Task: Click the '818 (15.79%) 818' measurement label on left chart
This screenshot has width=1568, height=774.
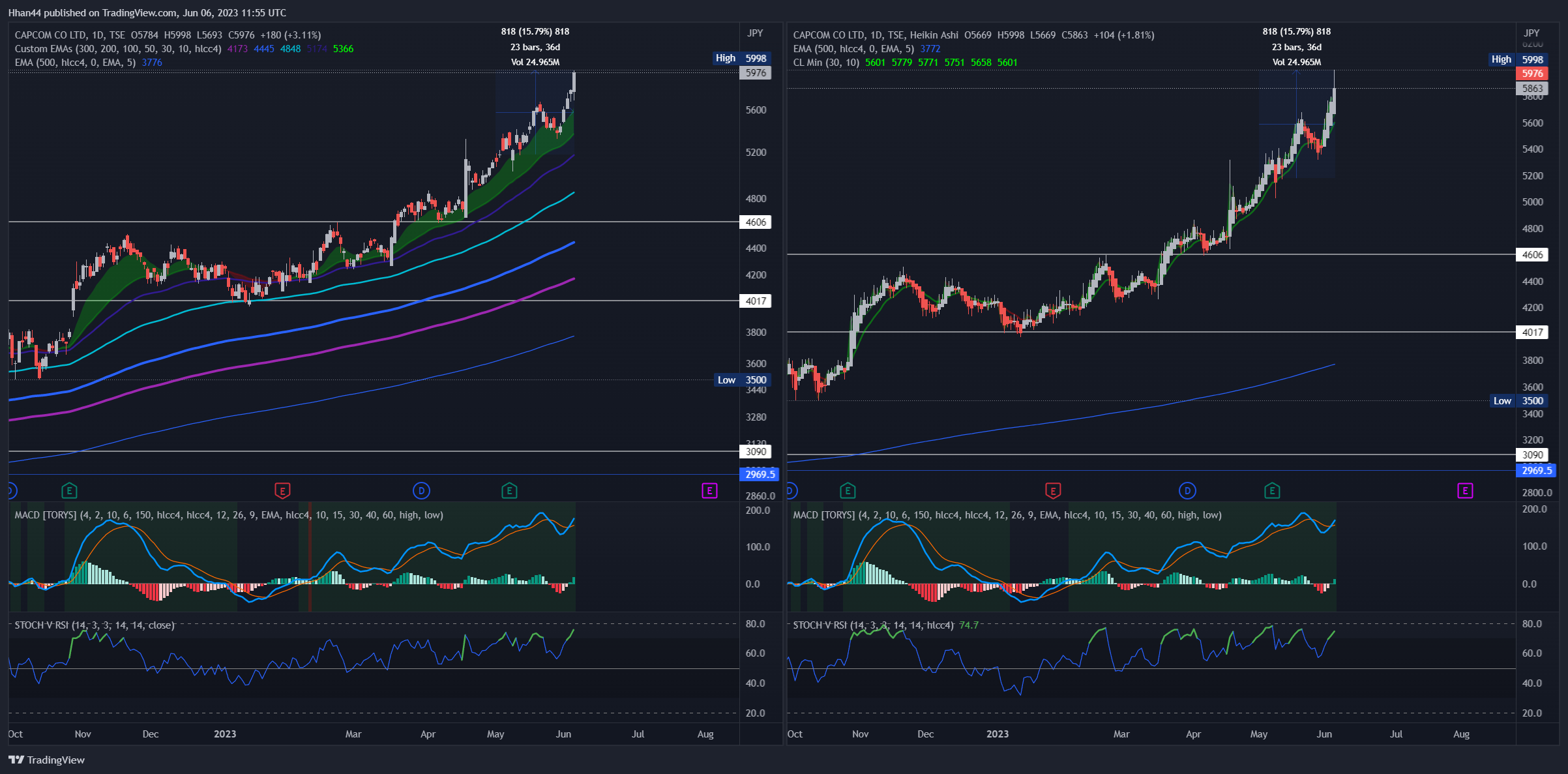Action: 535,31
